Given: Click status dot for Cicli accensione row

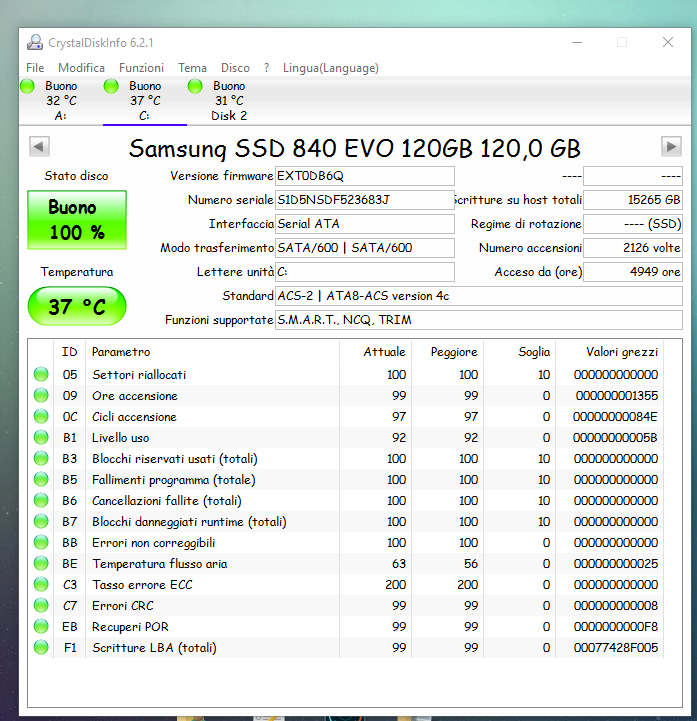Looking at the screenshot, I should tap(41, 417).
